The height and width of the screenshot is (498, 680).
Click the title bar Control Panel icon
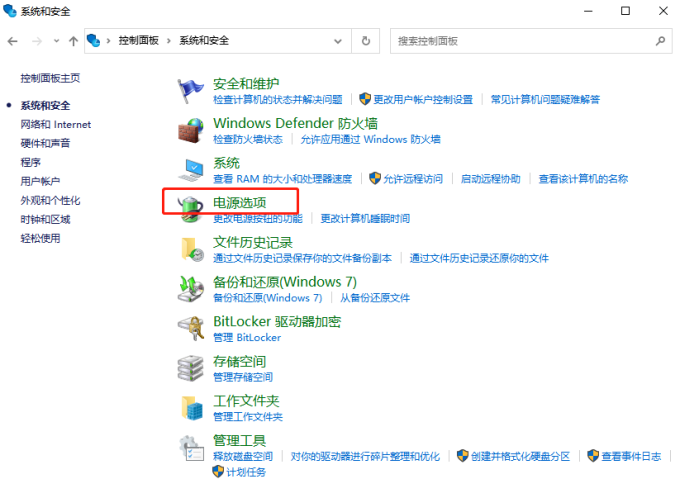(10, 11)
